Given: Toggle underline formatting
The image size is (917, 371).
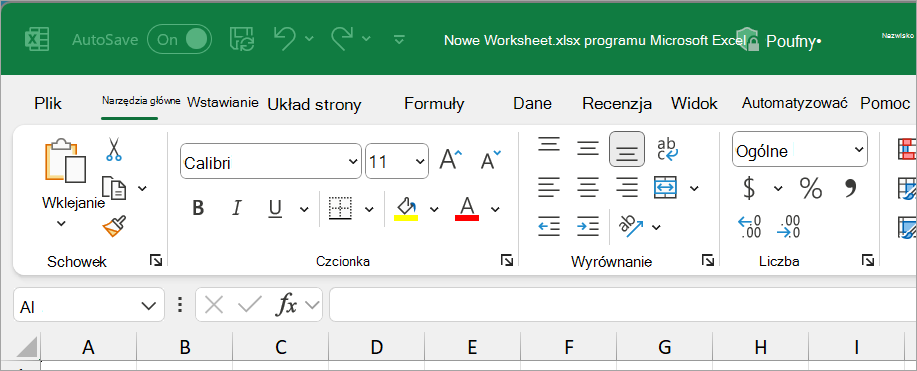Looking at the screenshot, I should click(275, 208).
